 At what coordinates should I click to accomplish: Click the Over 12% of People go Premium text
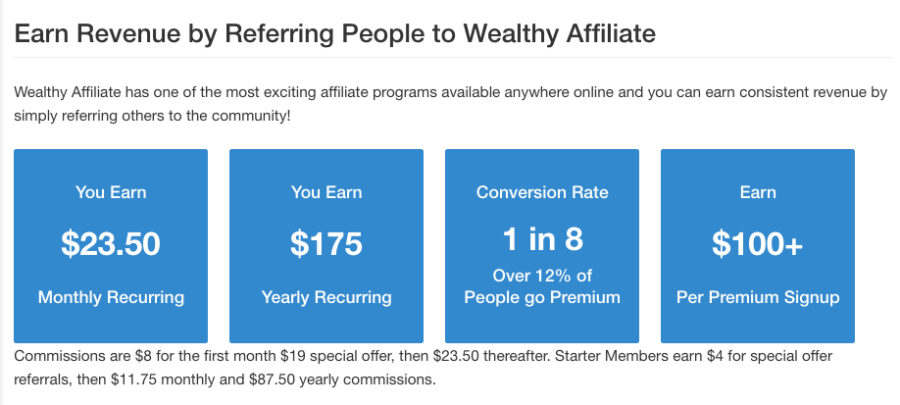pos(542,287)
